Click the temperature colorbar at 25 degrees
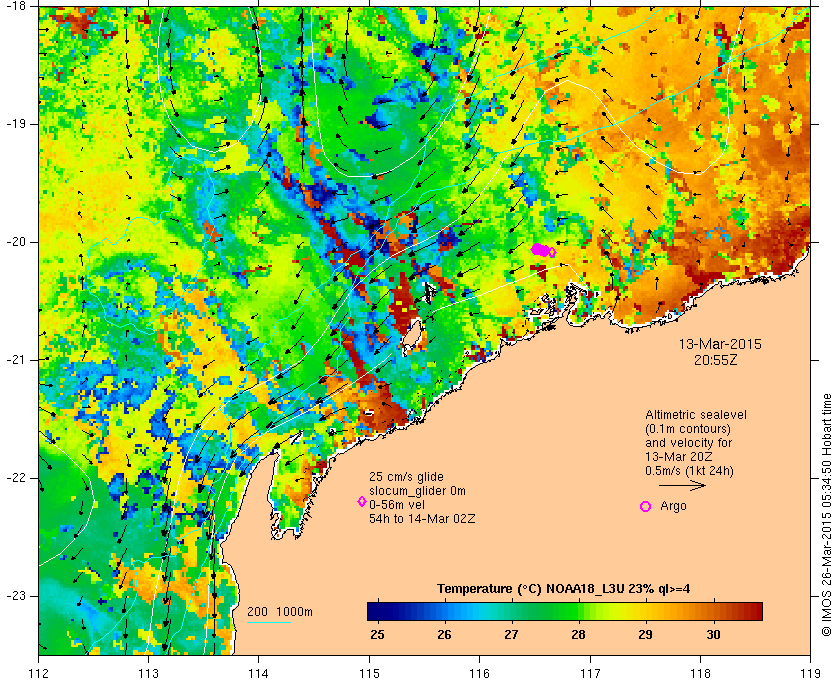The height and width of the screenshot is (680, 840). tap(378, 611)
